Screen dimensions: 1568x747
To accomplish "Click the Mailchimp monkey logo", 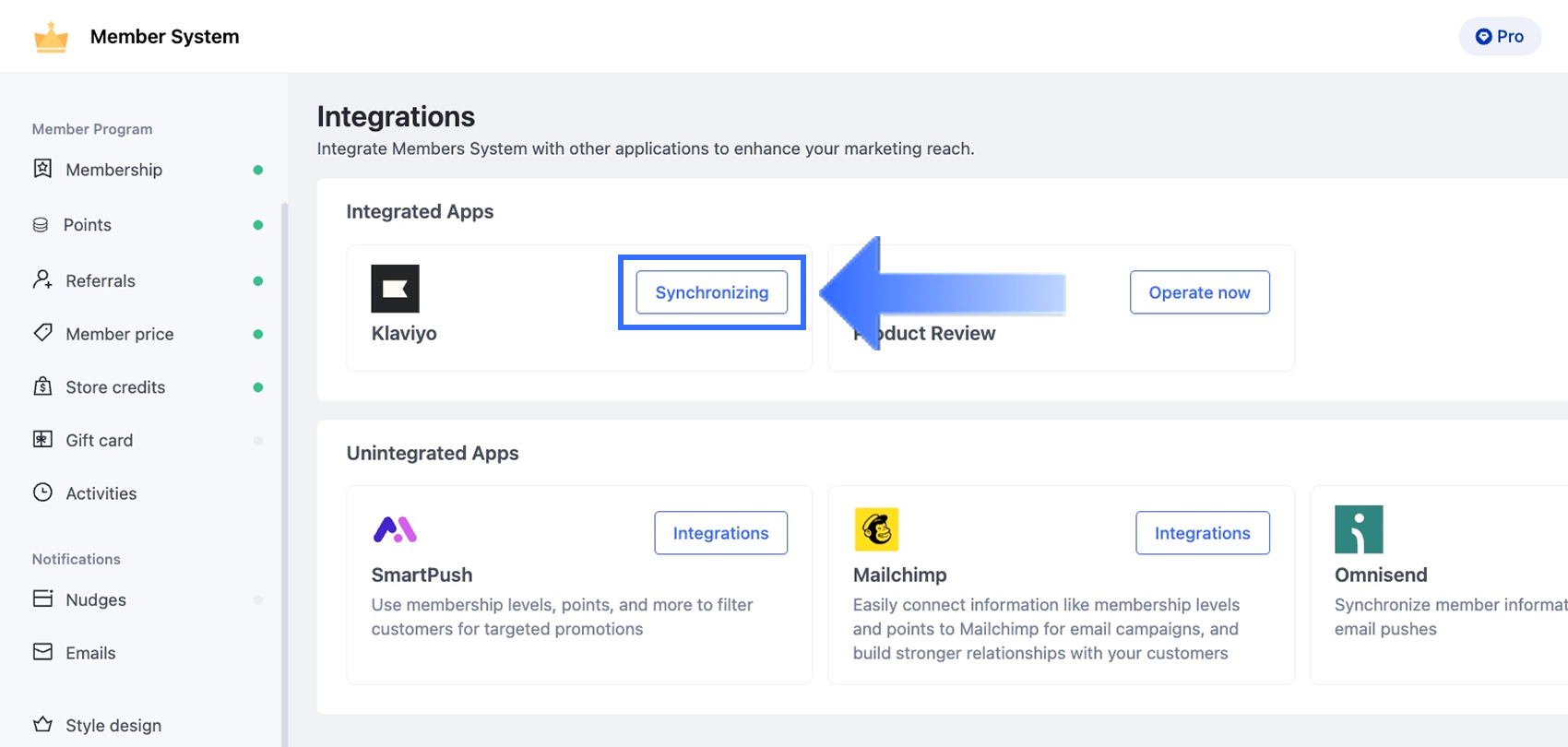I will [x=875, y=529].
